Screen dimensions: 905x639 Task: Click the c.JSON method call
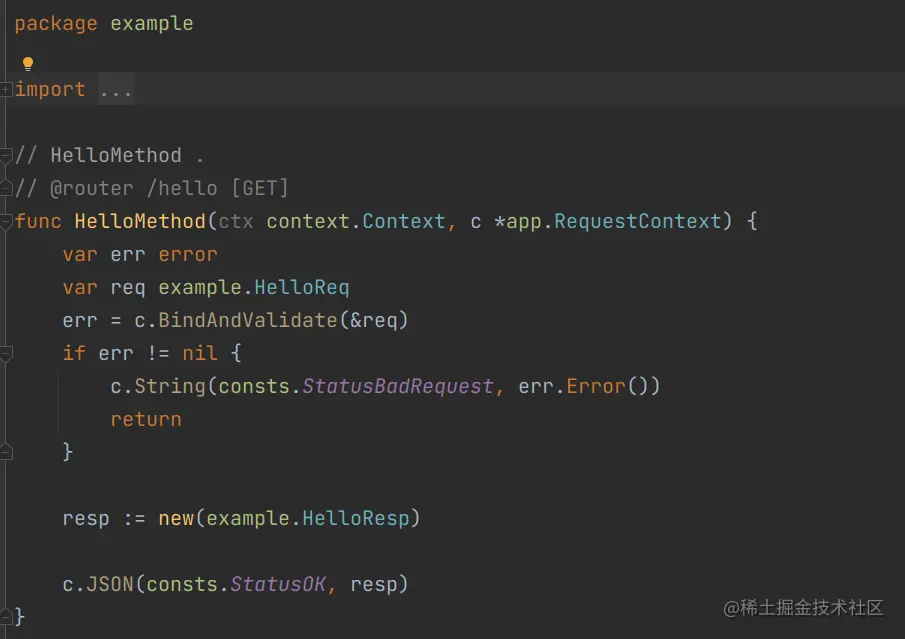click(98, 584)
